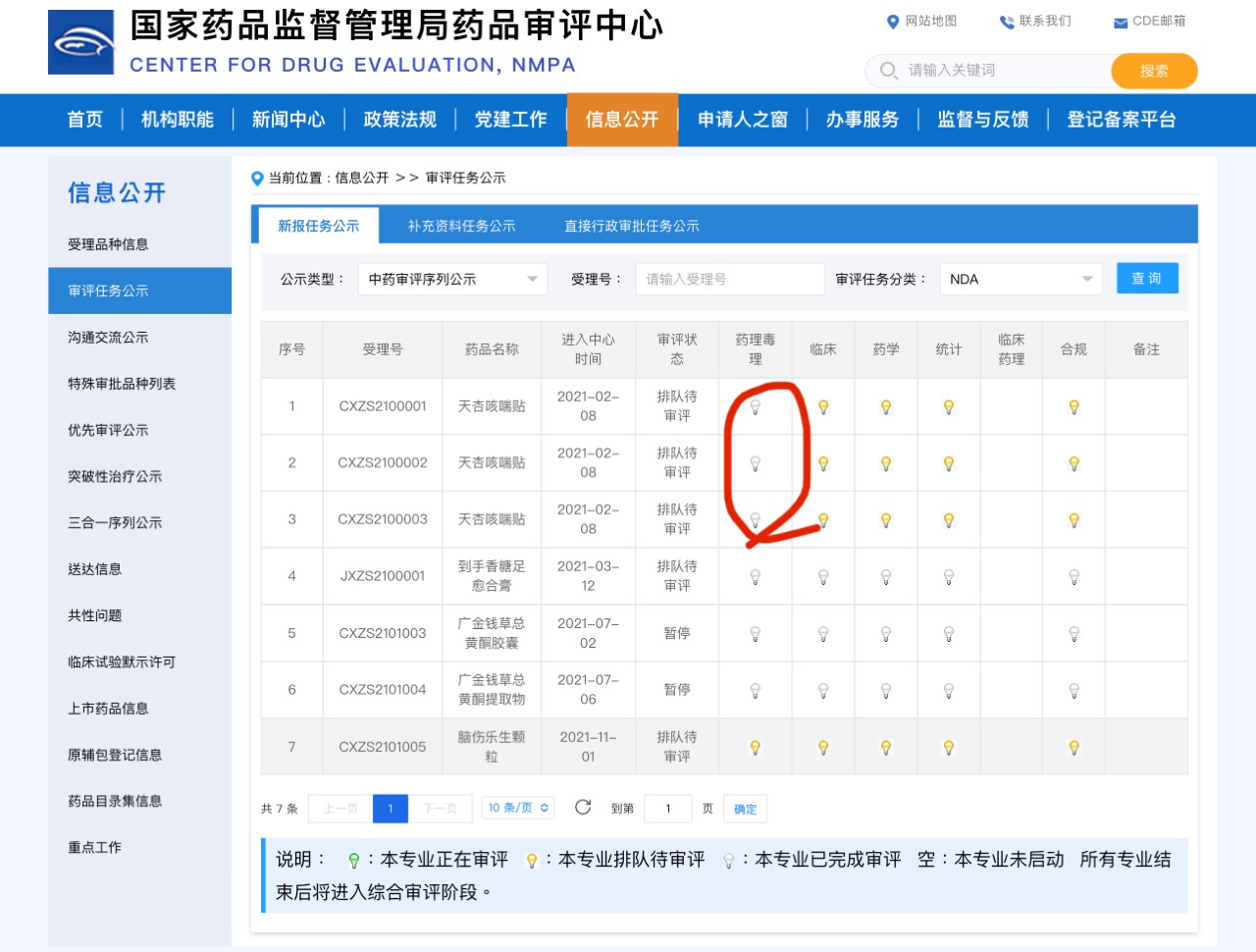Click the CDE logo icon

coord(80,43)
